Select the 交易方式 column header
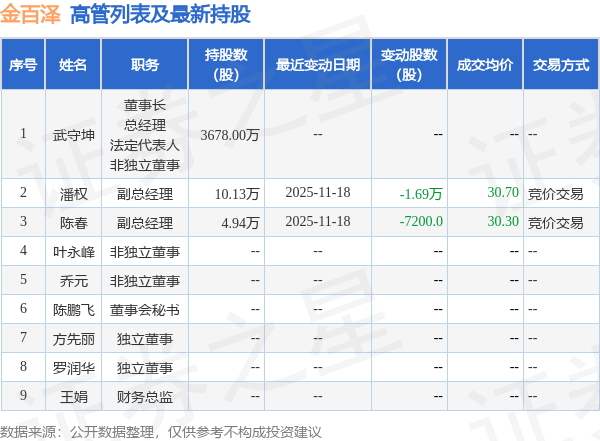 [561, 64]
